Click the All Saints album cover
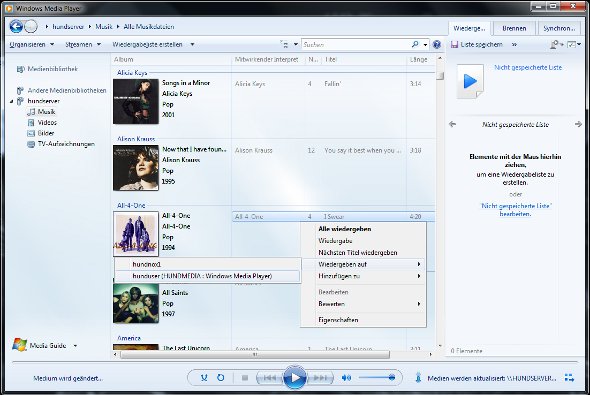 [136, 303]
